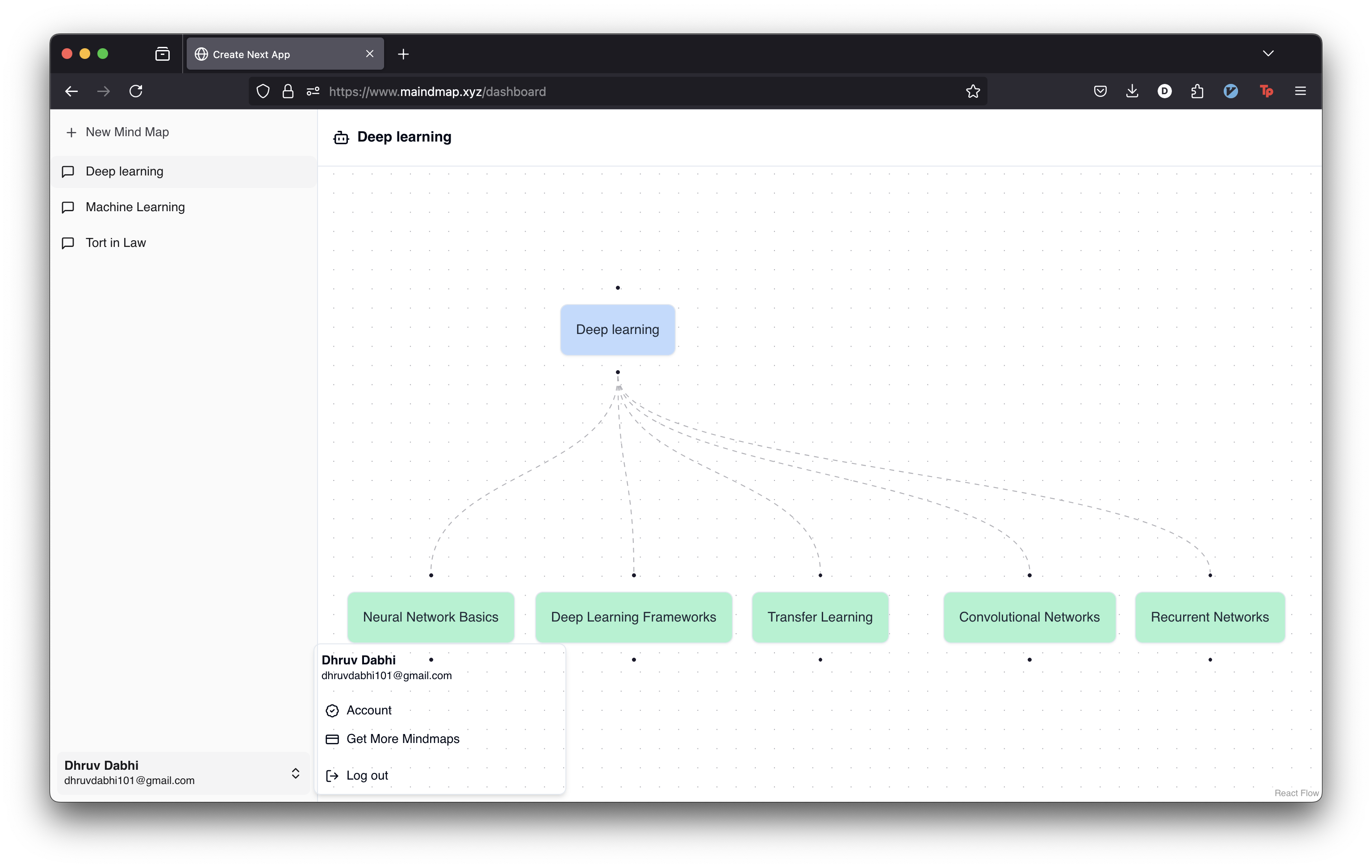Click the list all tabs chevron
Image resolution: width=1372 pixels, height=868 pixels.
click(1268, 54)
